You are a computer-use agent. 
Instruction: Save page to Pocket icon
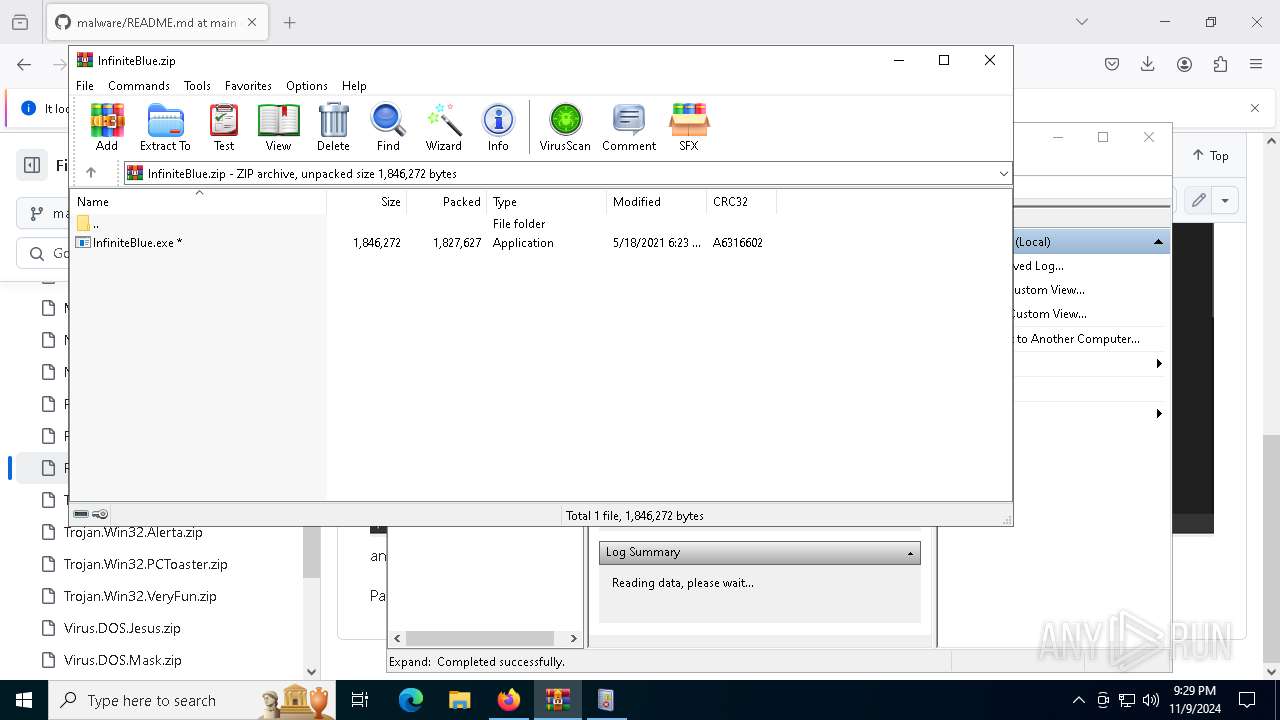point(1112,64)
